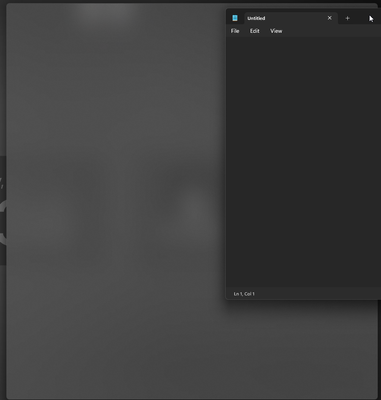Select the Untitled tab in Notepad
Image resolution: width=381 pixels, height=400 pixels.
pos(291,18)
